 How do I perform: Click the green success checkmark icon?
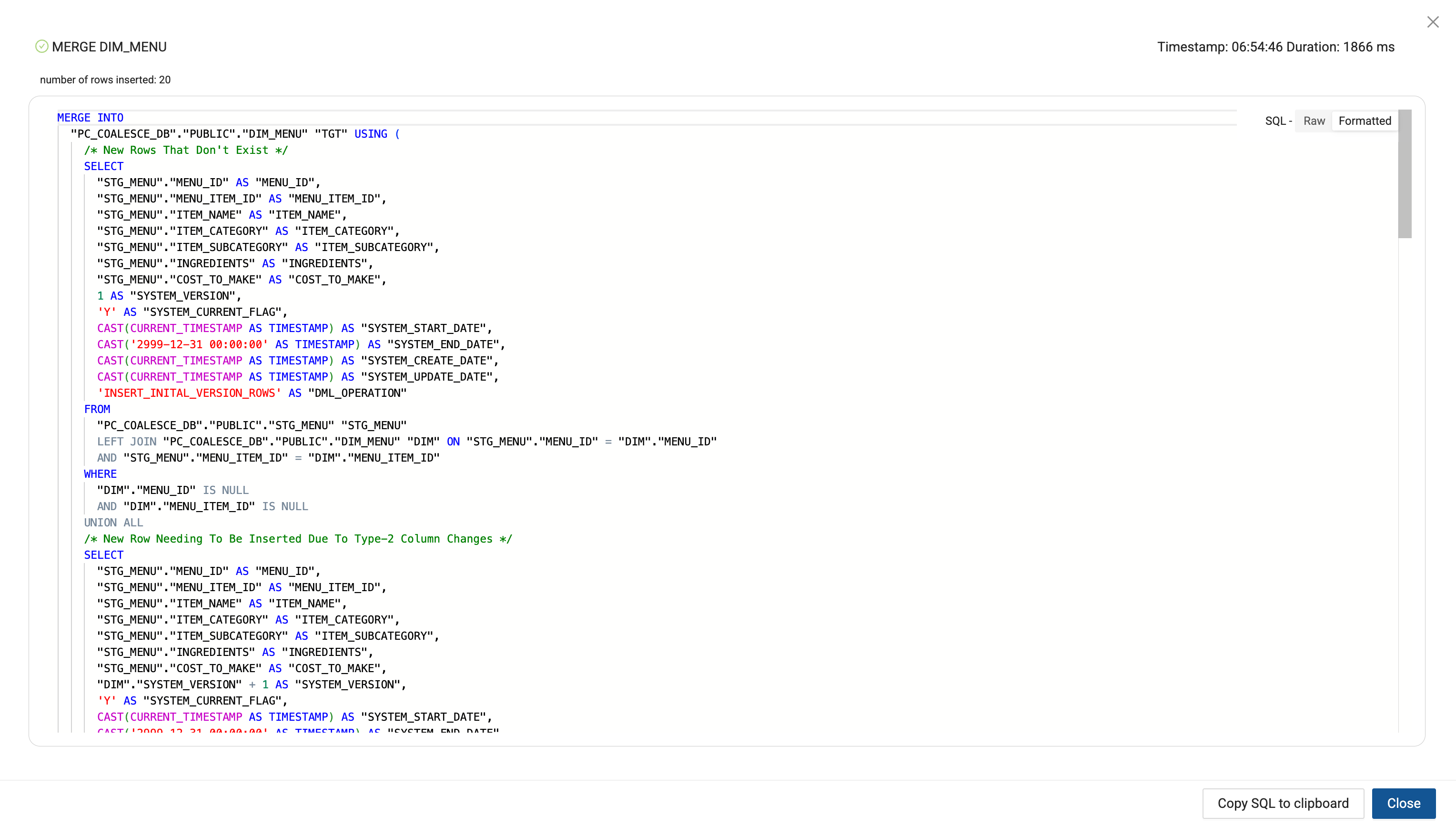pyautogui.click(x=41, y=47)
